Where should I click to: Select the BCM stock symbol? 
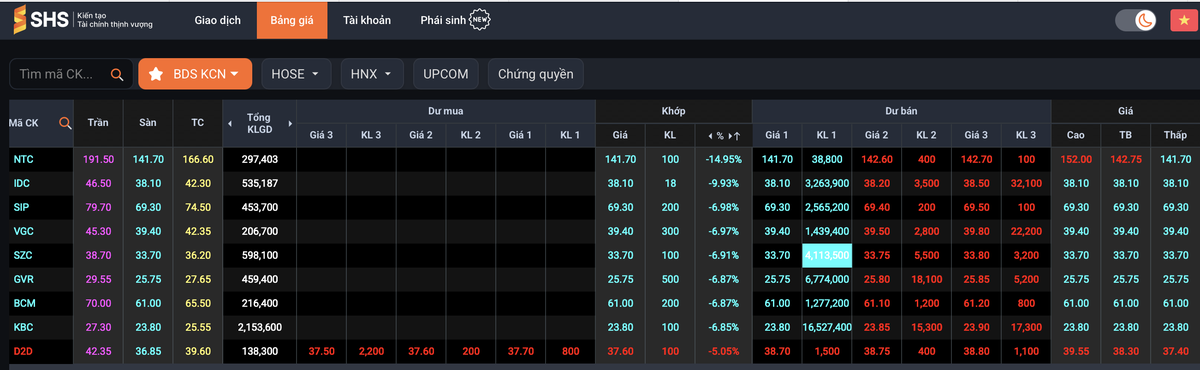pos(24,303)
